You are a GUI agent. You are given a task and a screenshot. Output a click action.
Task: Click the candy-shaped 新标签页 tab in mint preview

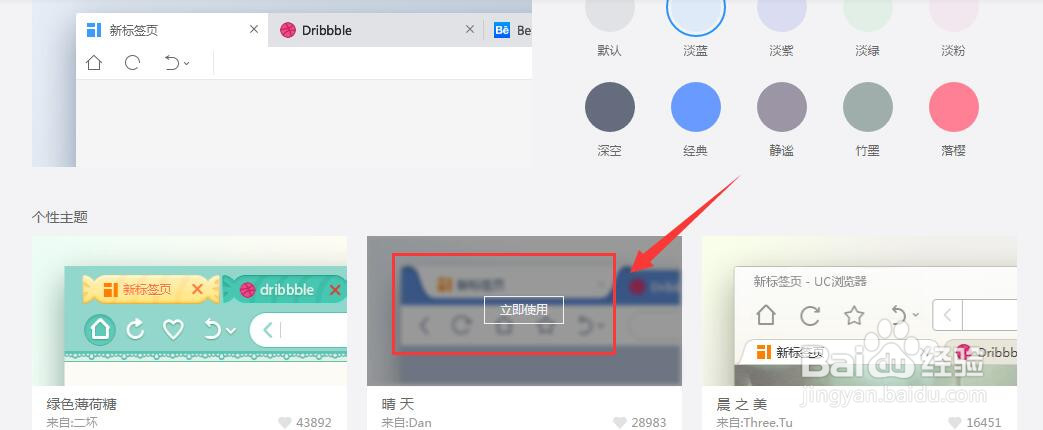(150, 290)
